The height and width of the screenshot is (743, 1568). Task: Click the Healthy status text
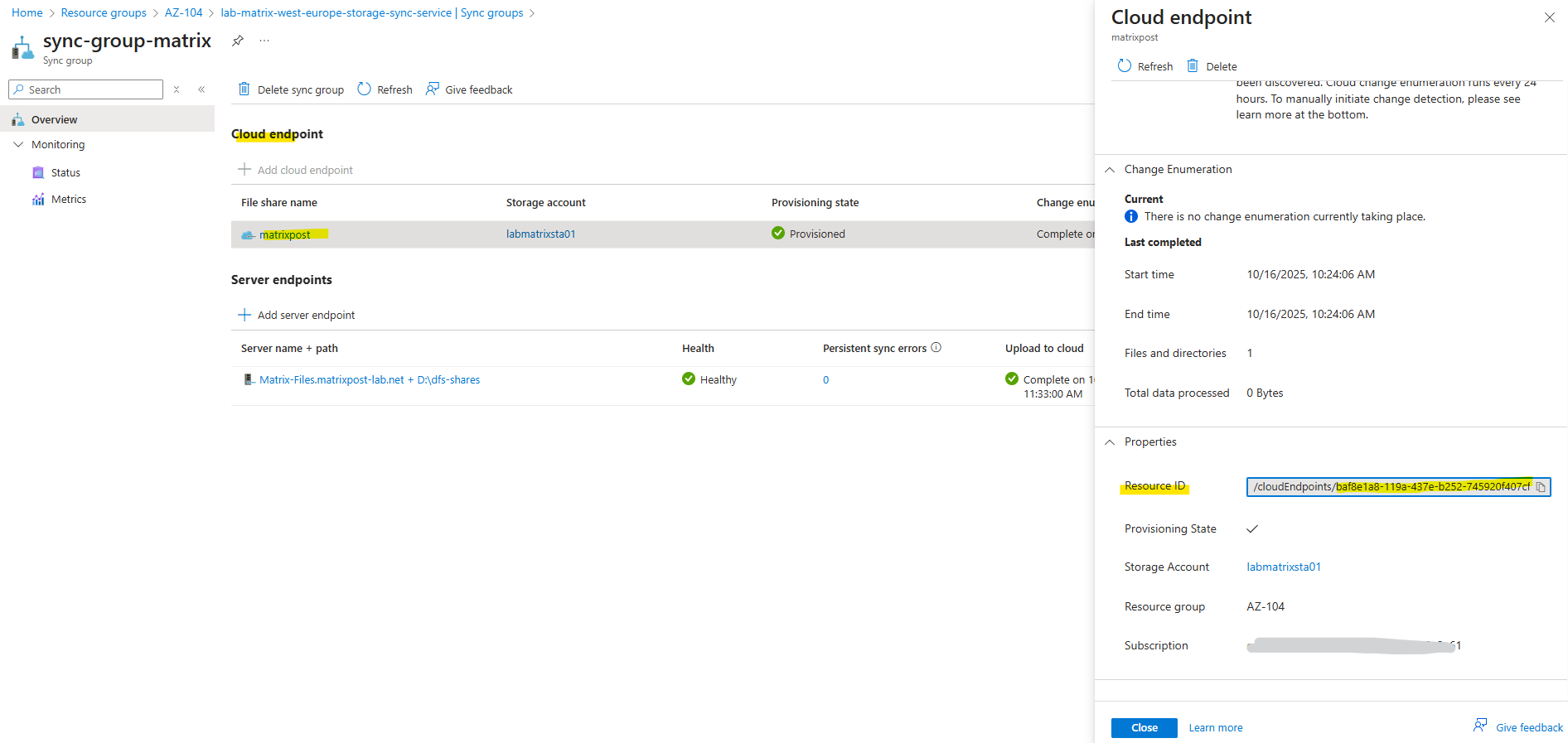coord(719,379)
